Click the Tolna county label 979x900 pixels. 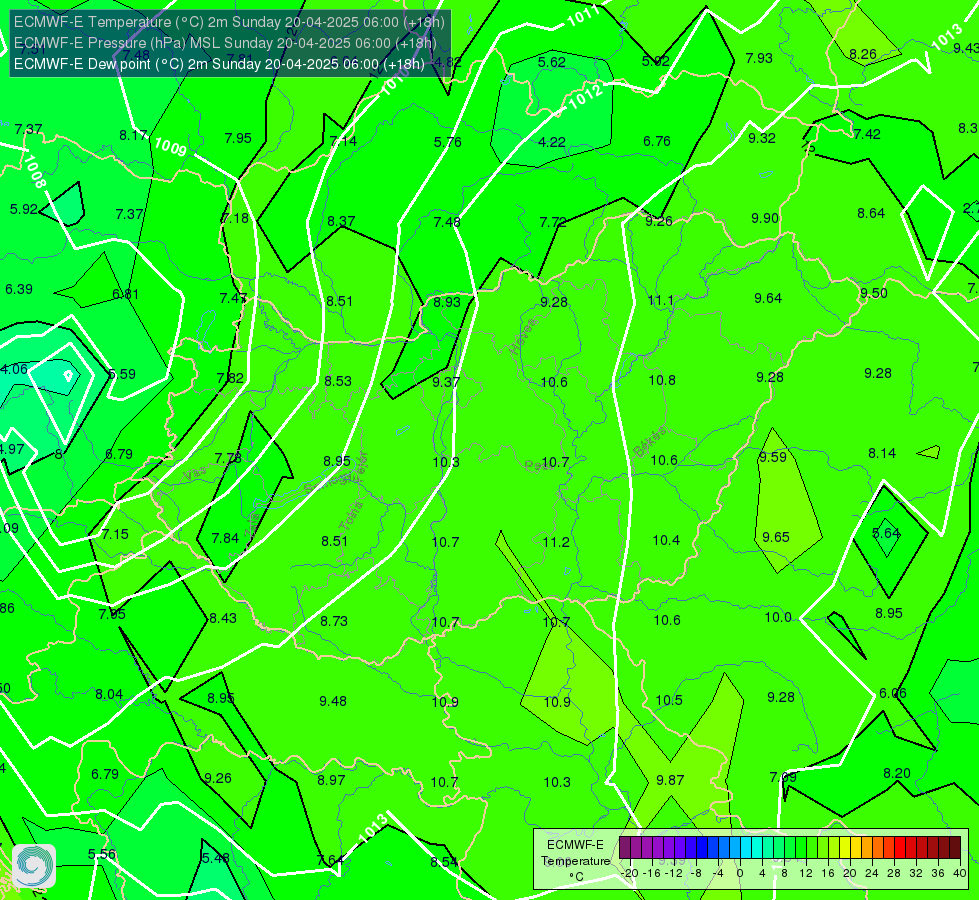pyautogui.click(x=351, y=516)
